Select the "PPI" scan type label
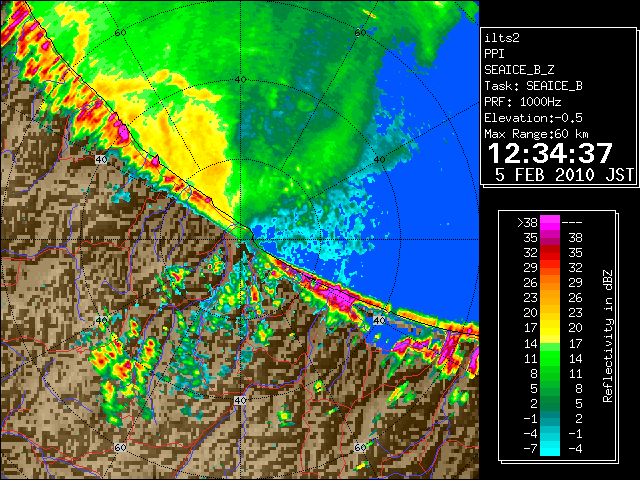 tap(494, 54)
